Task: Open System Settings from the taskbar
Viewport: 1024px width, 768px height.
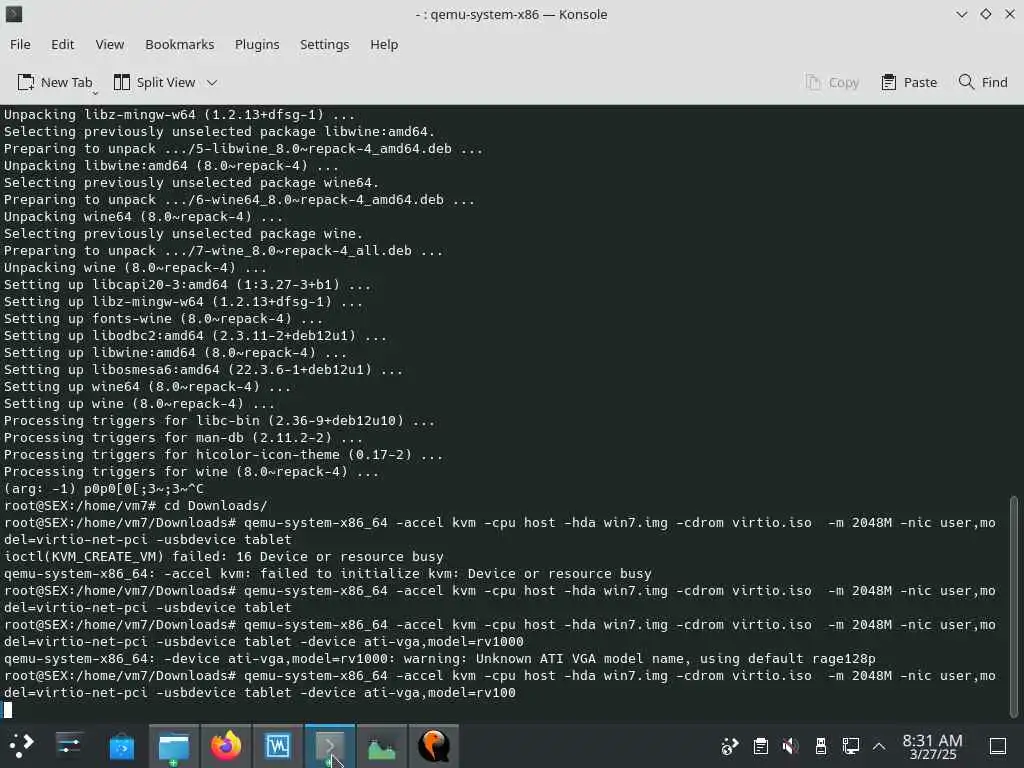Action: 69,746
